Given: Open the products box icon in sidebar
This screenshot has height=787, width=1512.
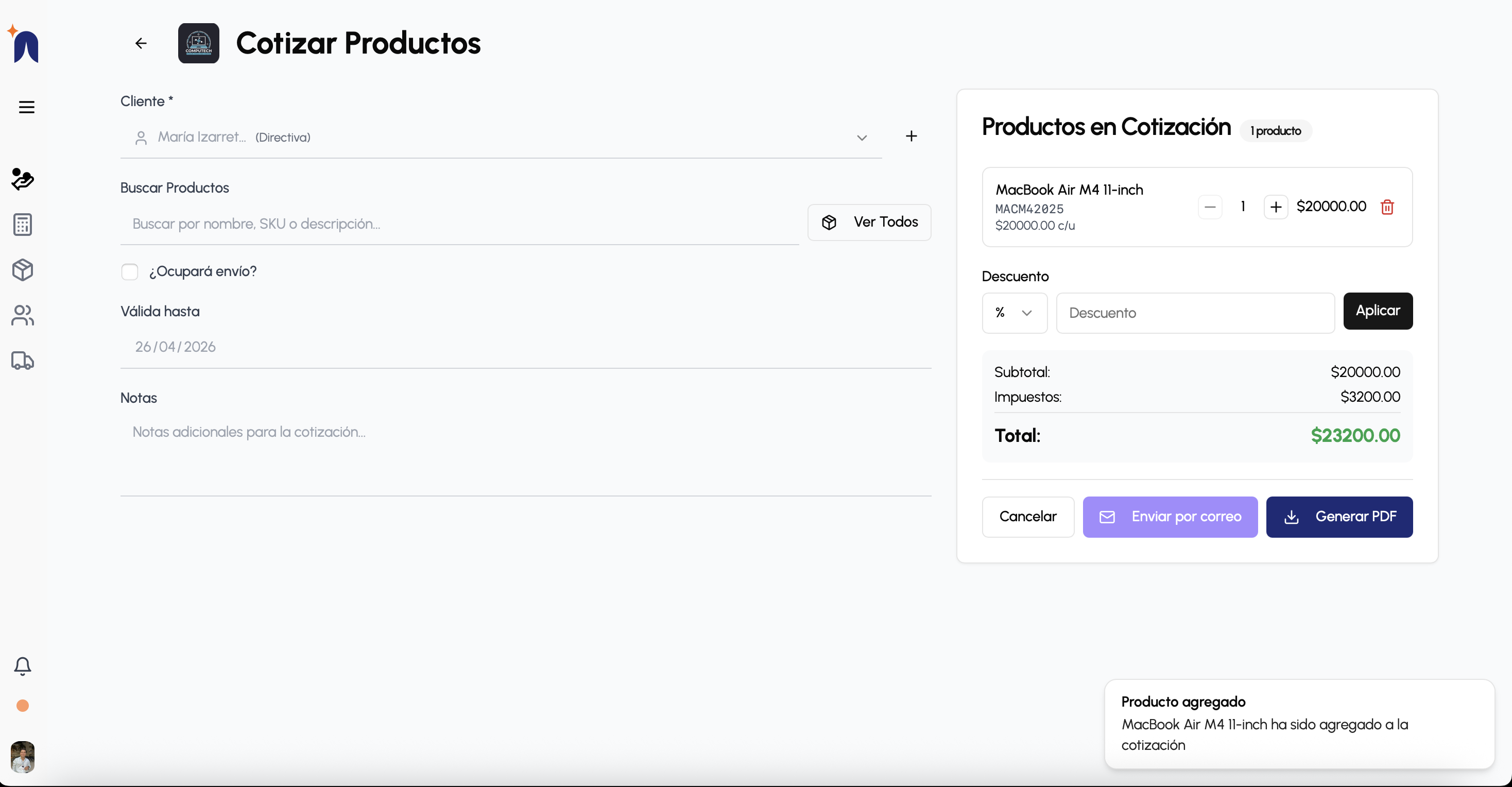Looking at the screenshot, I should pos(22,270).
